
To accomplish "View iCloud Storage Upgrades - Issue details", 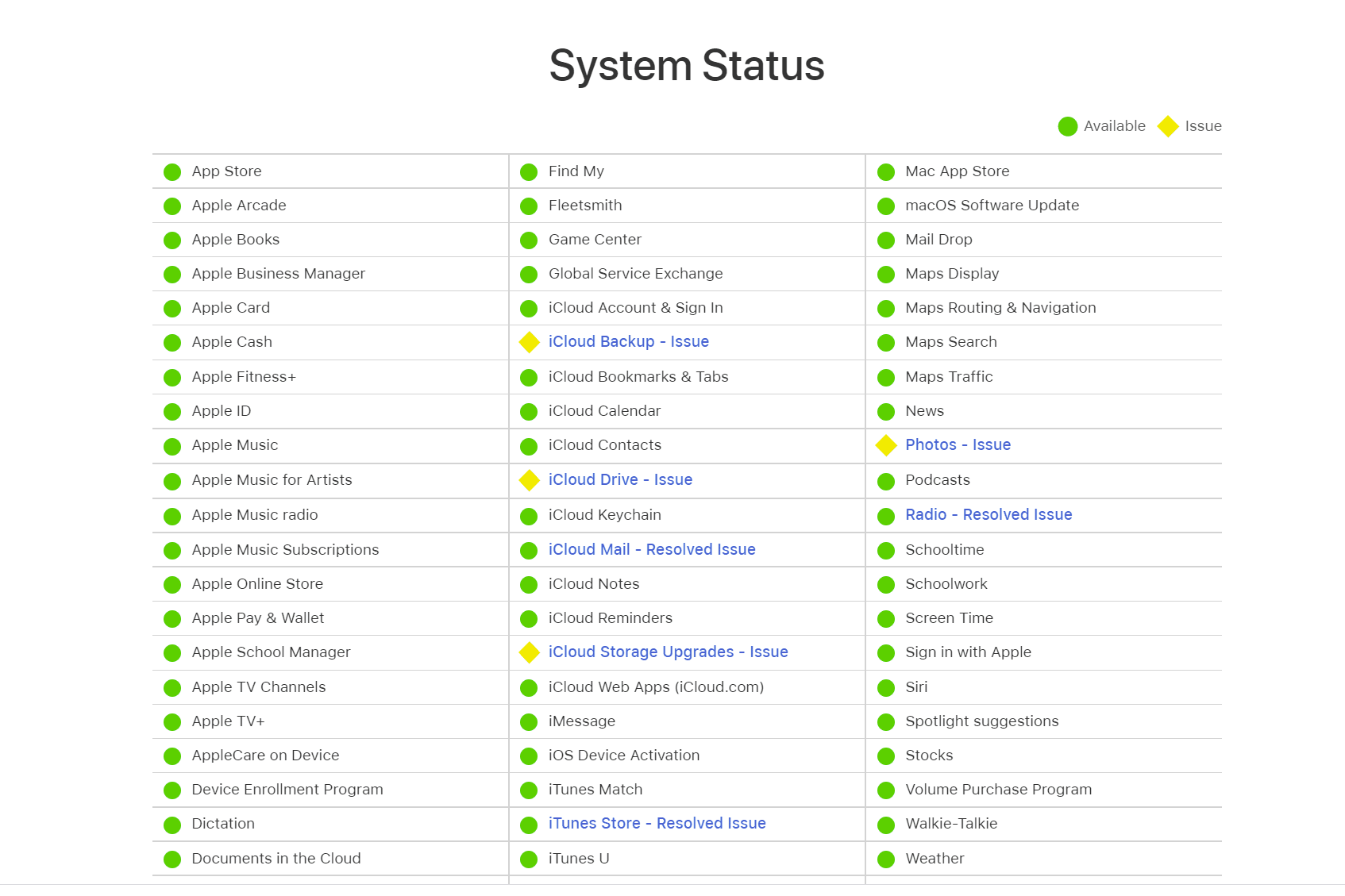I will tap(668, 652).
